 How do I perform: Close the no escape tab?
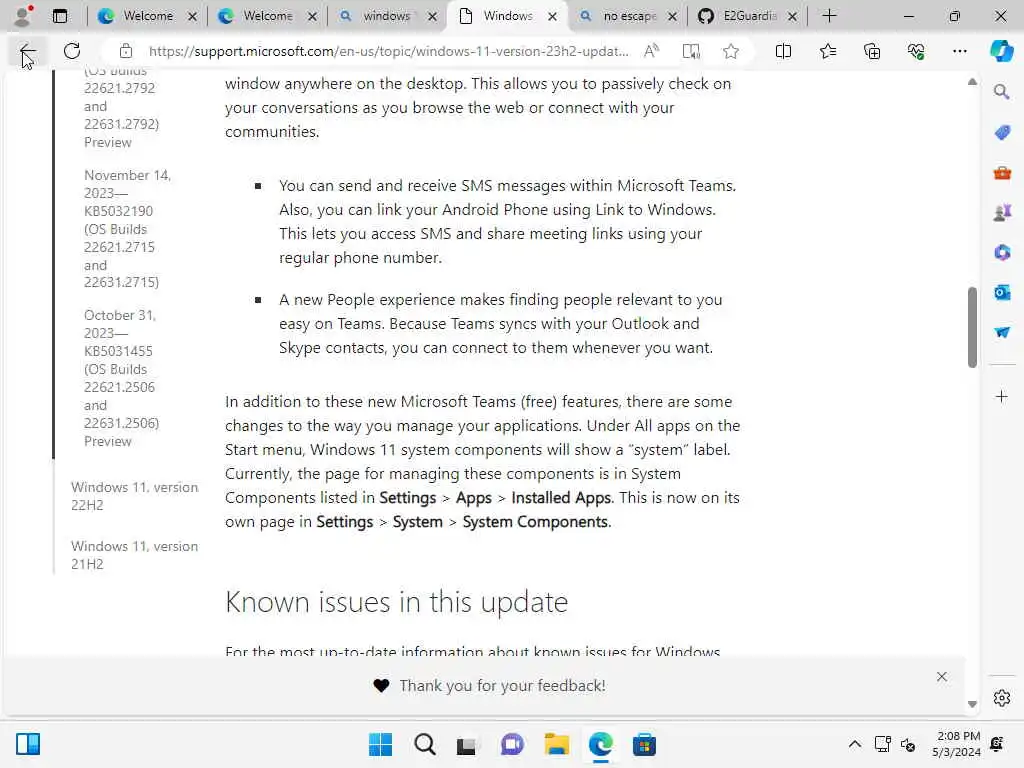pos(672,16)
